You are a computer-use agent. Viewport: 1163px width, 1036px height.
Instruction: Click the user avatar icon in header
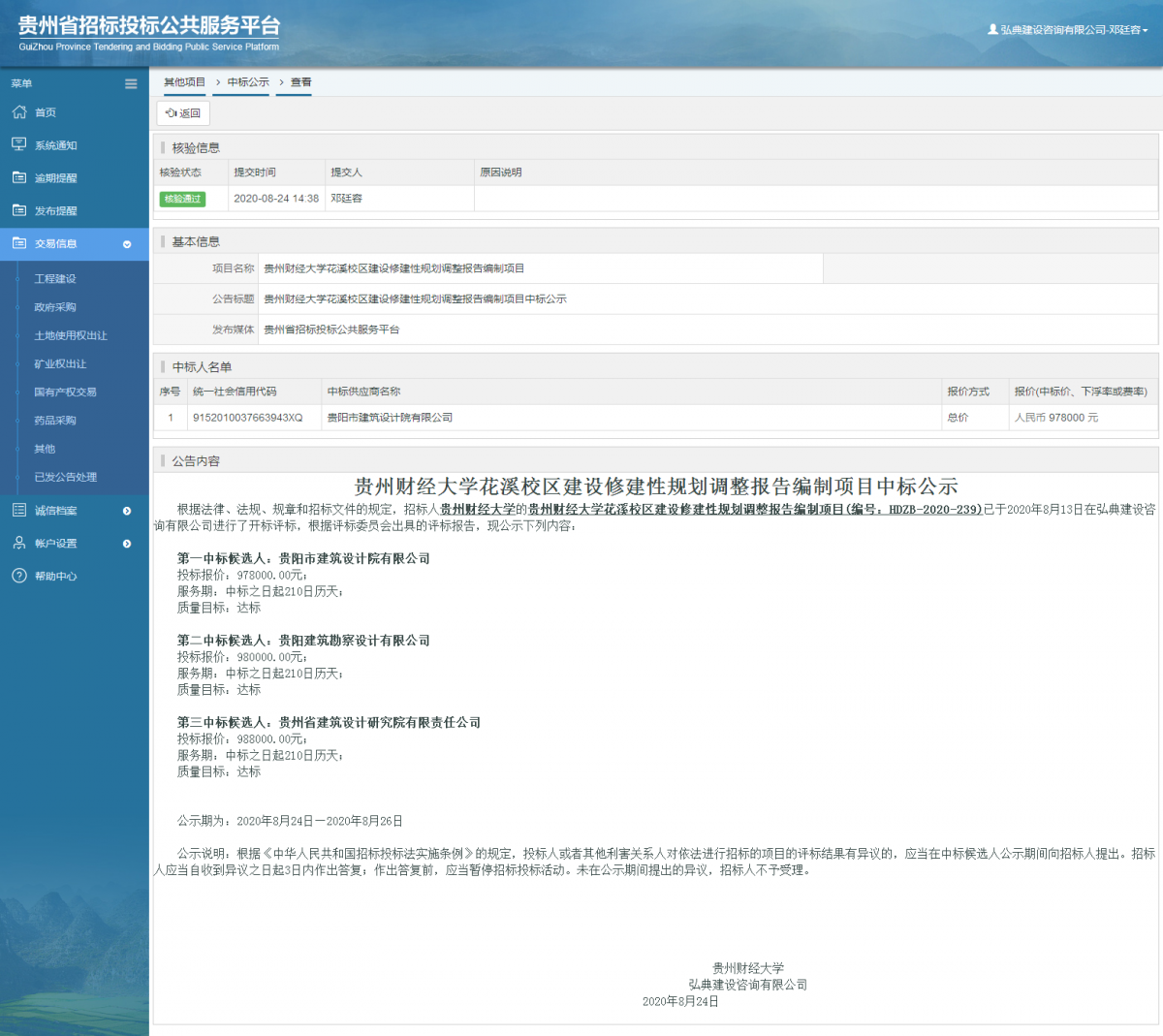[992, 30]
